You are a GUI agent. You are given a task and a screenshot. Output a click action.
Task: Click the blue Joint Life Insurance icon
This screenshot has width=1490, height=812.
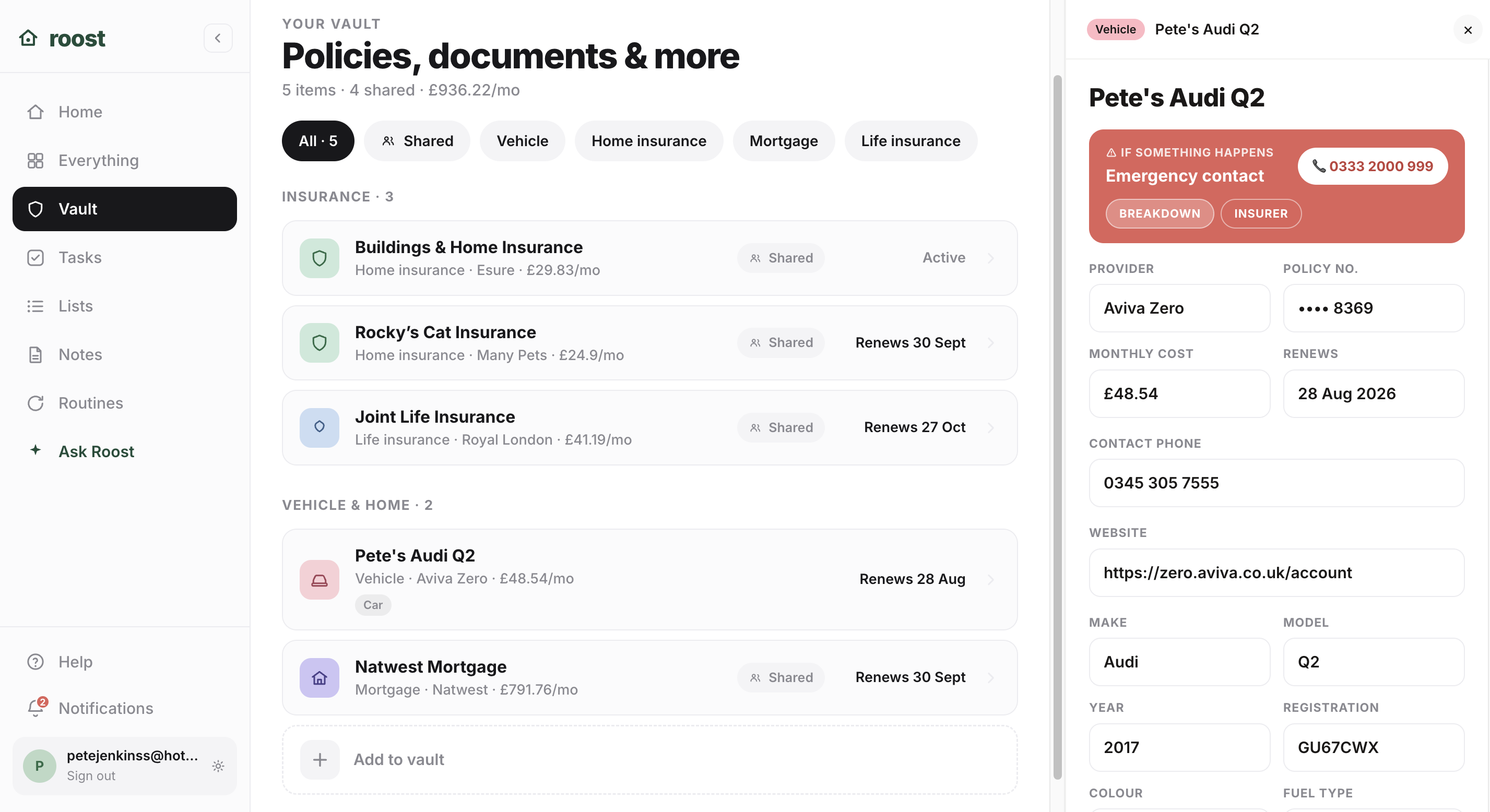[x=320, y=427]
